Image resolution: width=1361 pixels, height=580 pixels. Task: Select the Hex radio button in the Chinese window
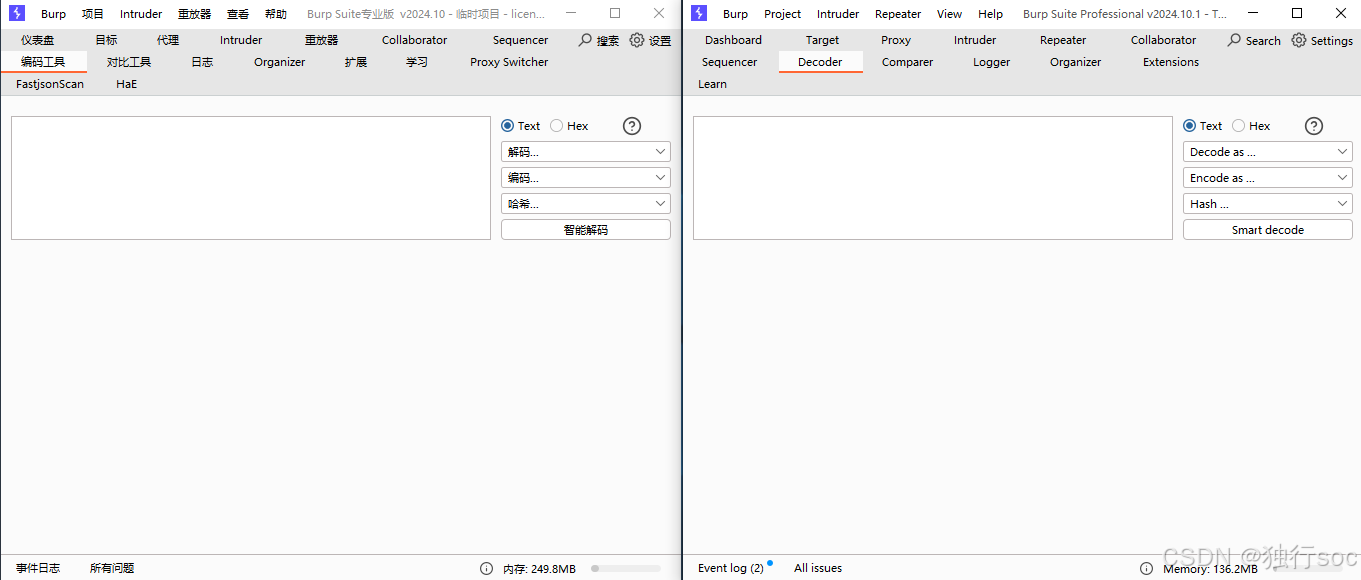(x=557, y=126)
